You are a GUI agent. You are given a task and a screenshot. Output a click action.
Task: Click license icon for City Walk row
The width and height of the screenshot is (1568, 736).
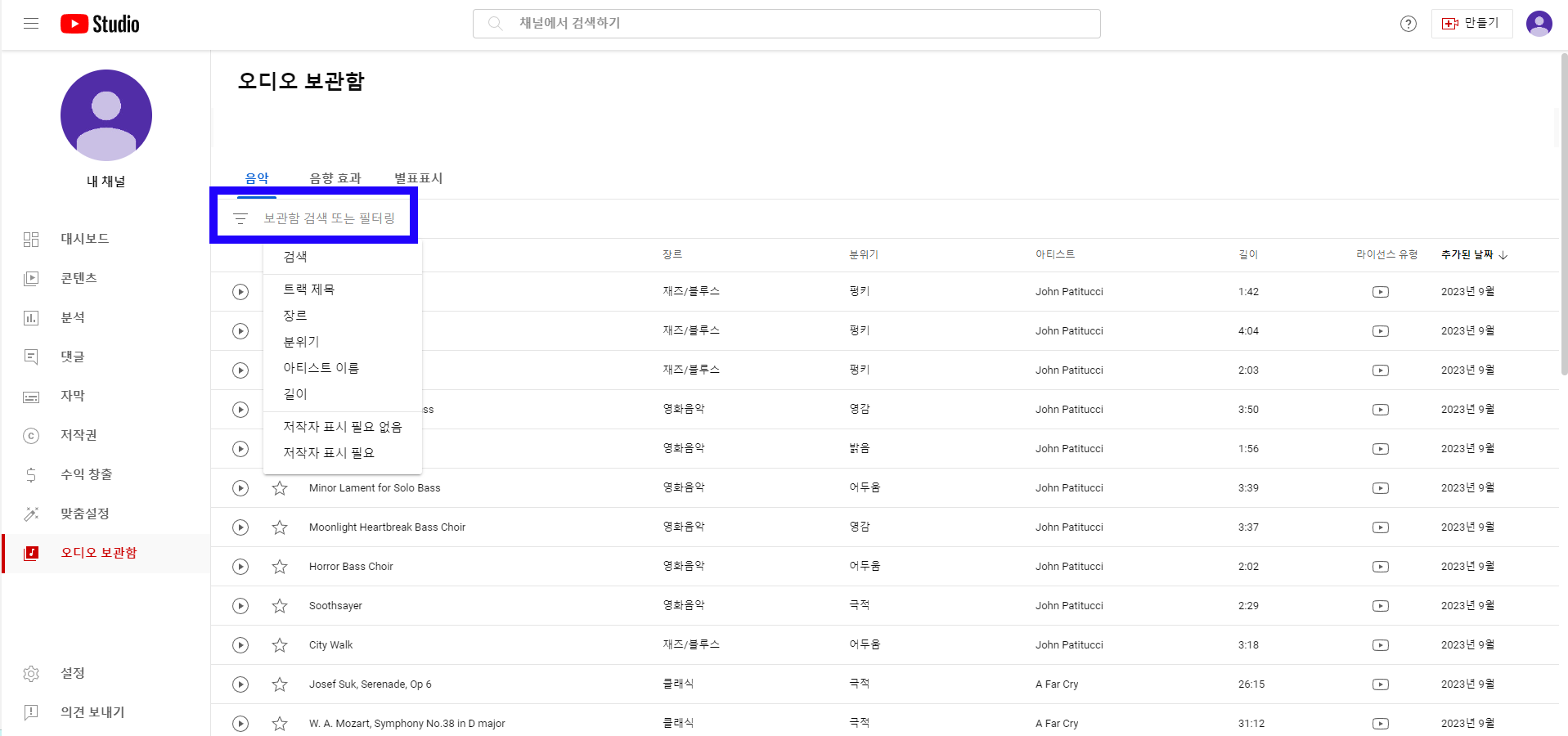click(1381, 645)
